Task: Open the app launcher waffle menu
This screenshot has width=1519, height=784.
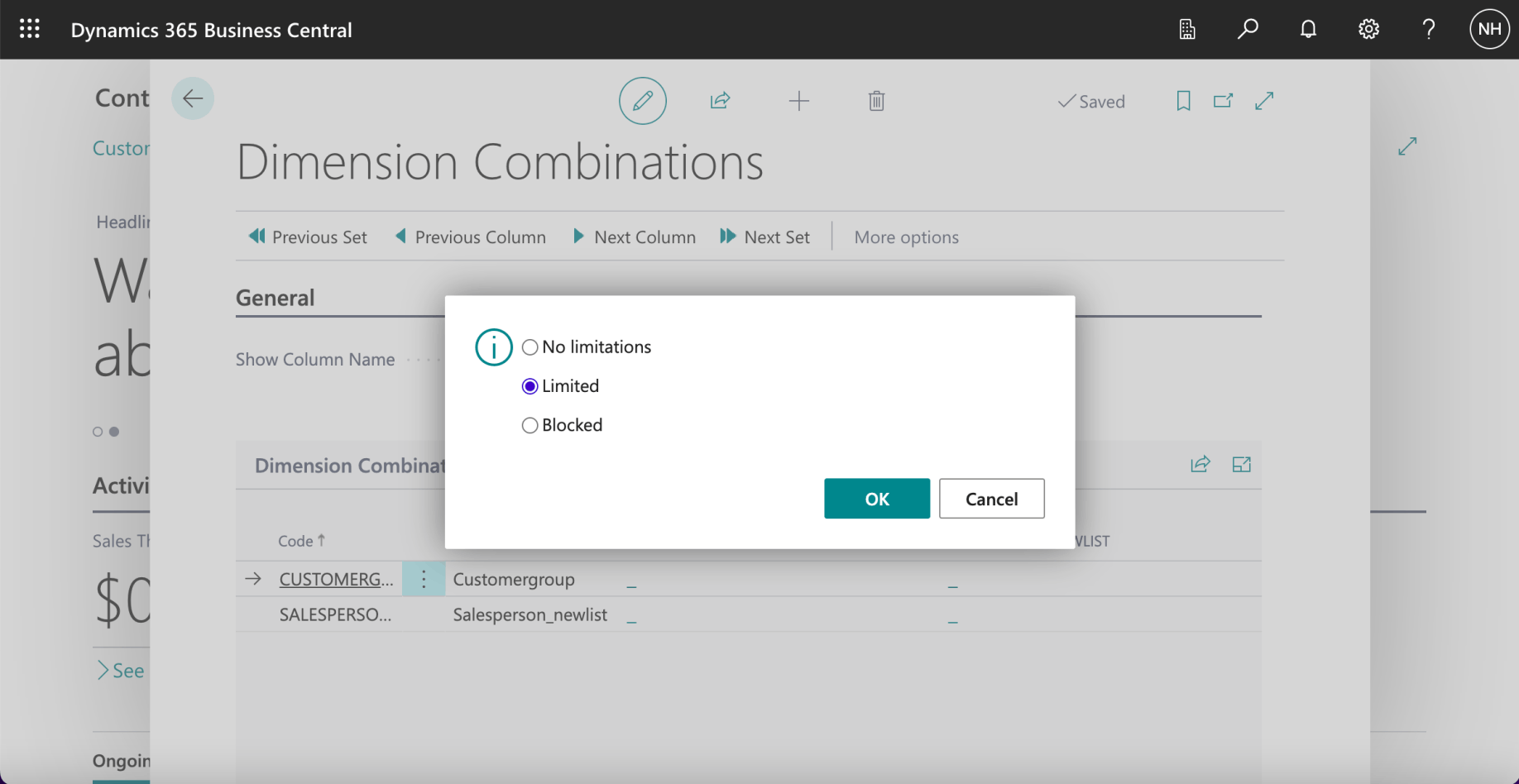Action: [30, 30]
